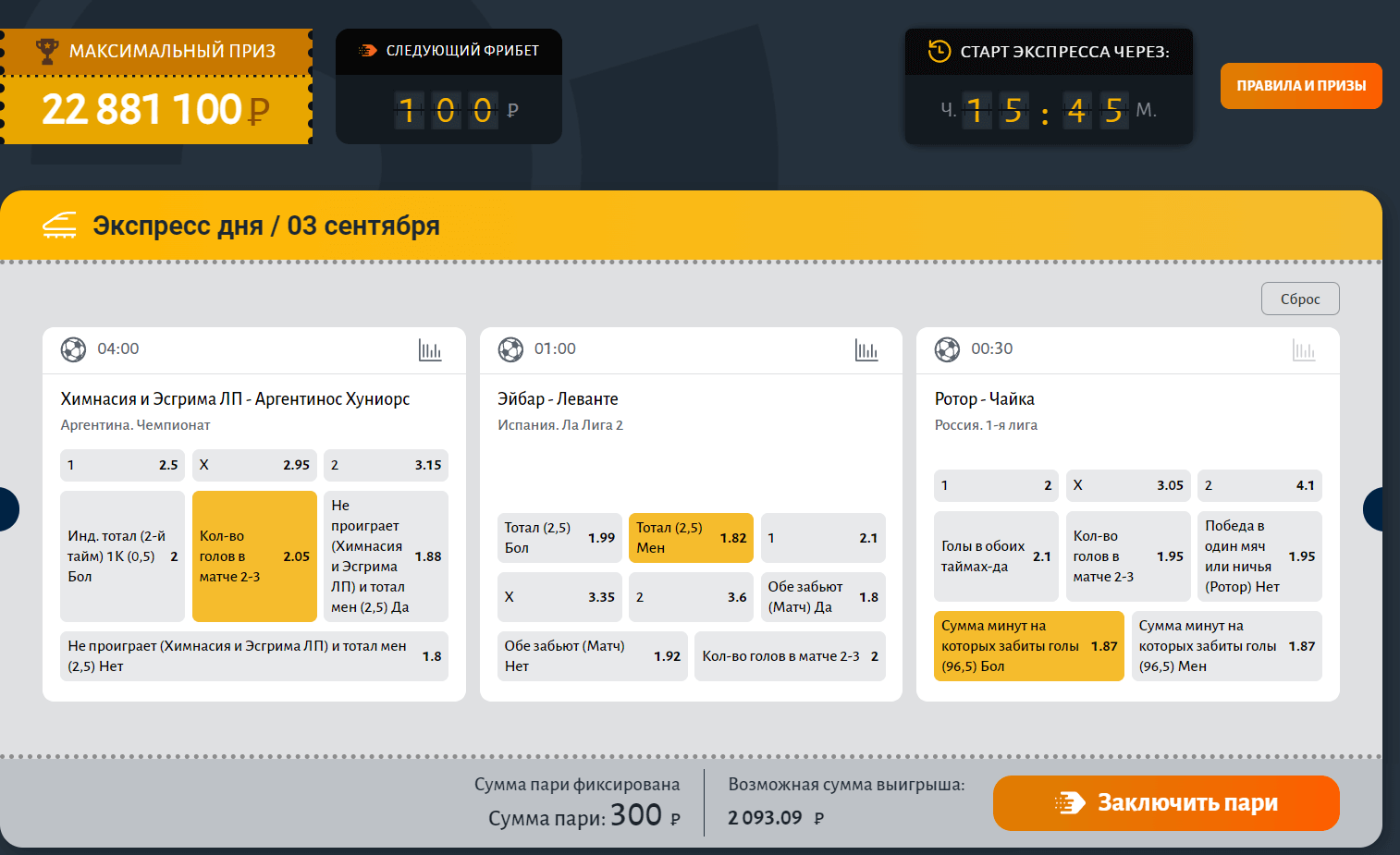Click the clock icon by Старт экспресса
This screenshot has height=855, width=1400.
(939, 51)
